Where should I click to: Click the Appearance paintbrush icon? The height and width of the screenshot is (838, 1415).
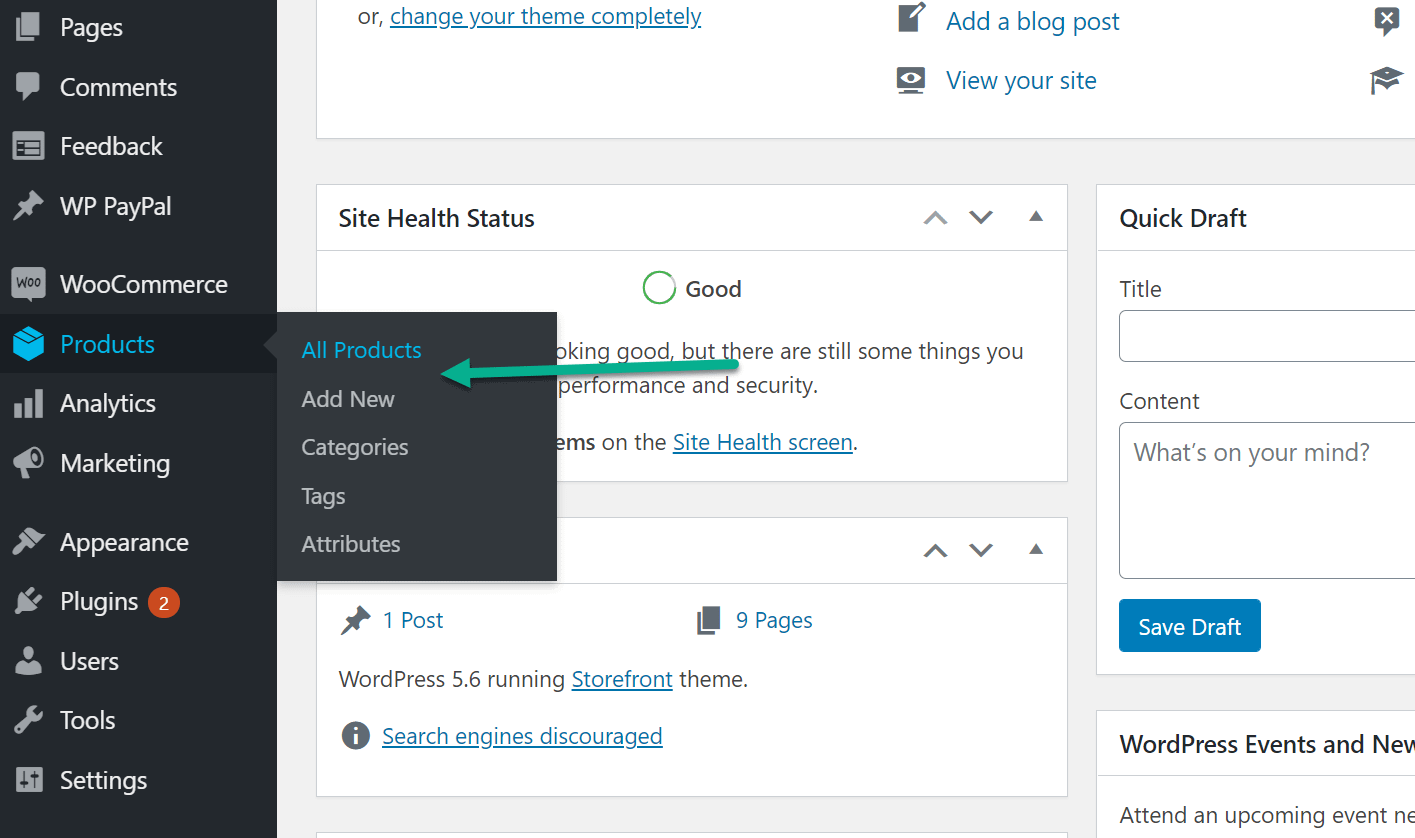[28, 542]
